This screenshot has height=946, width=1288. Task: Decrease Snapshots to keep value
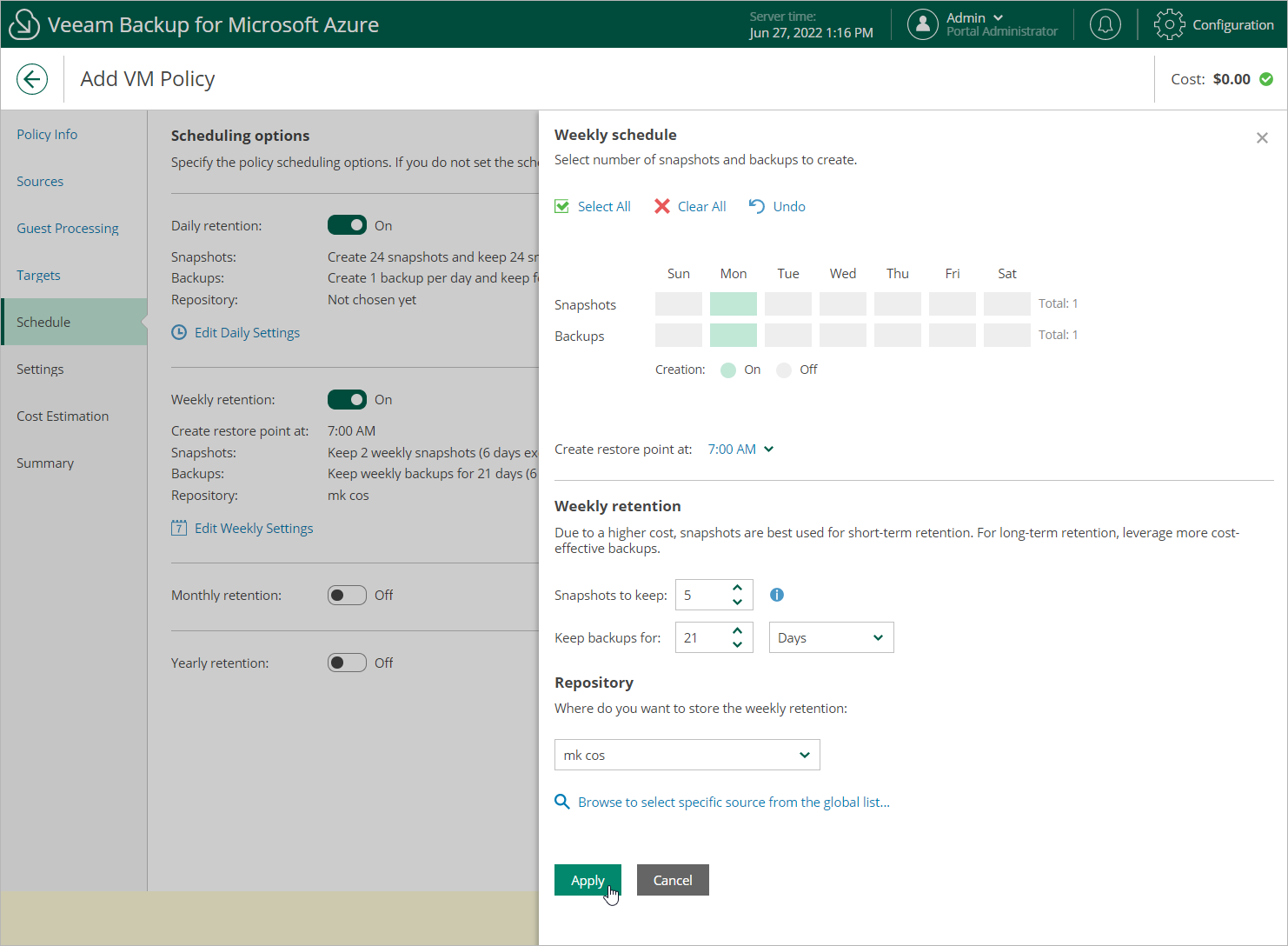737,602
